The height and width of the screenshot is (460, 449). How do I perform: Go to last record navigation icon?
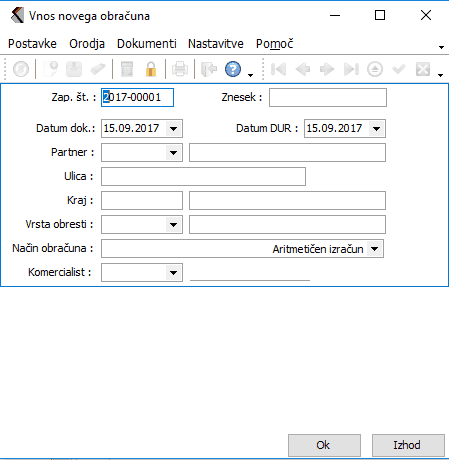pyautogui.click(x=351, y=69)
